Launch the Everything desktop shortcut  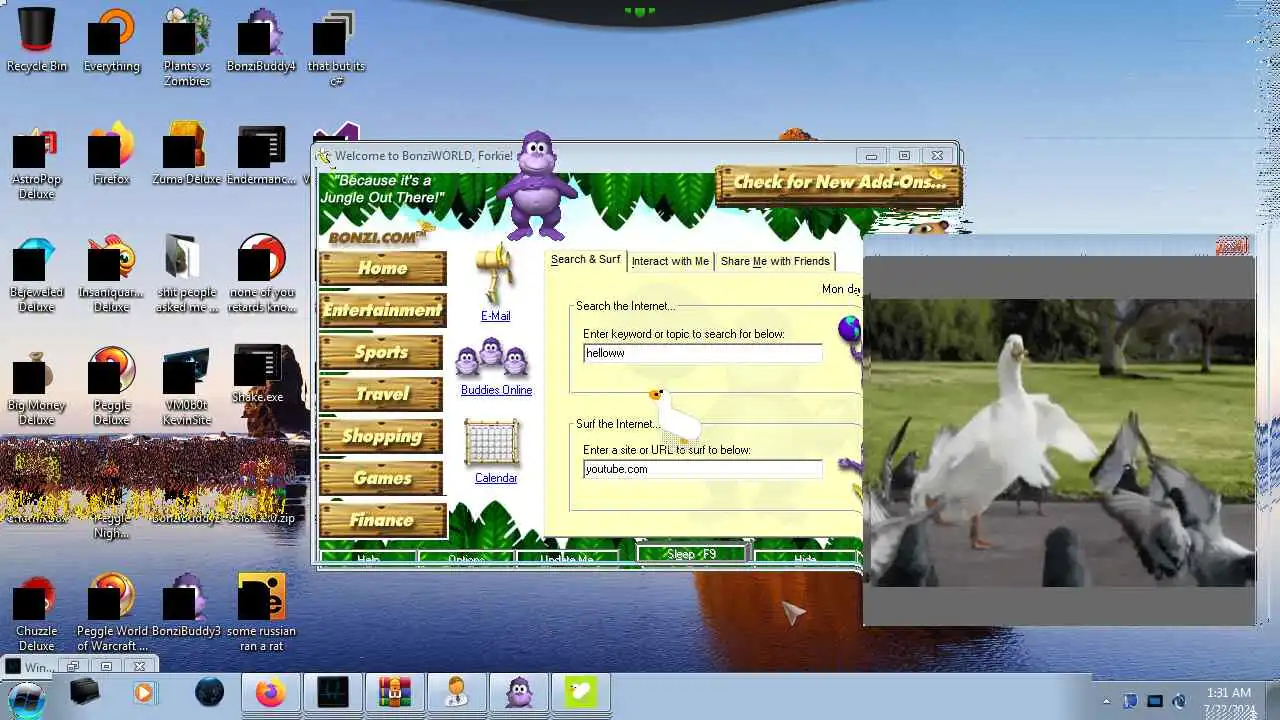111,40
